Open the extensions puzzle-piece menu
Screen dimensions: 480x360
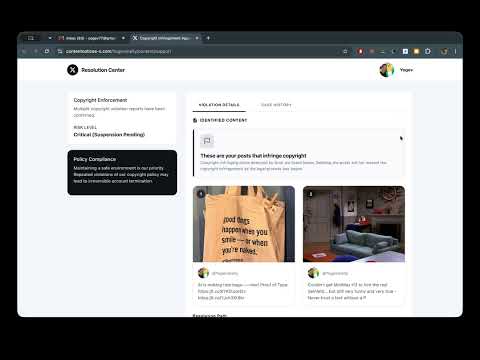tap(428, 51)
